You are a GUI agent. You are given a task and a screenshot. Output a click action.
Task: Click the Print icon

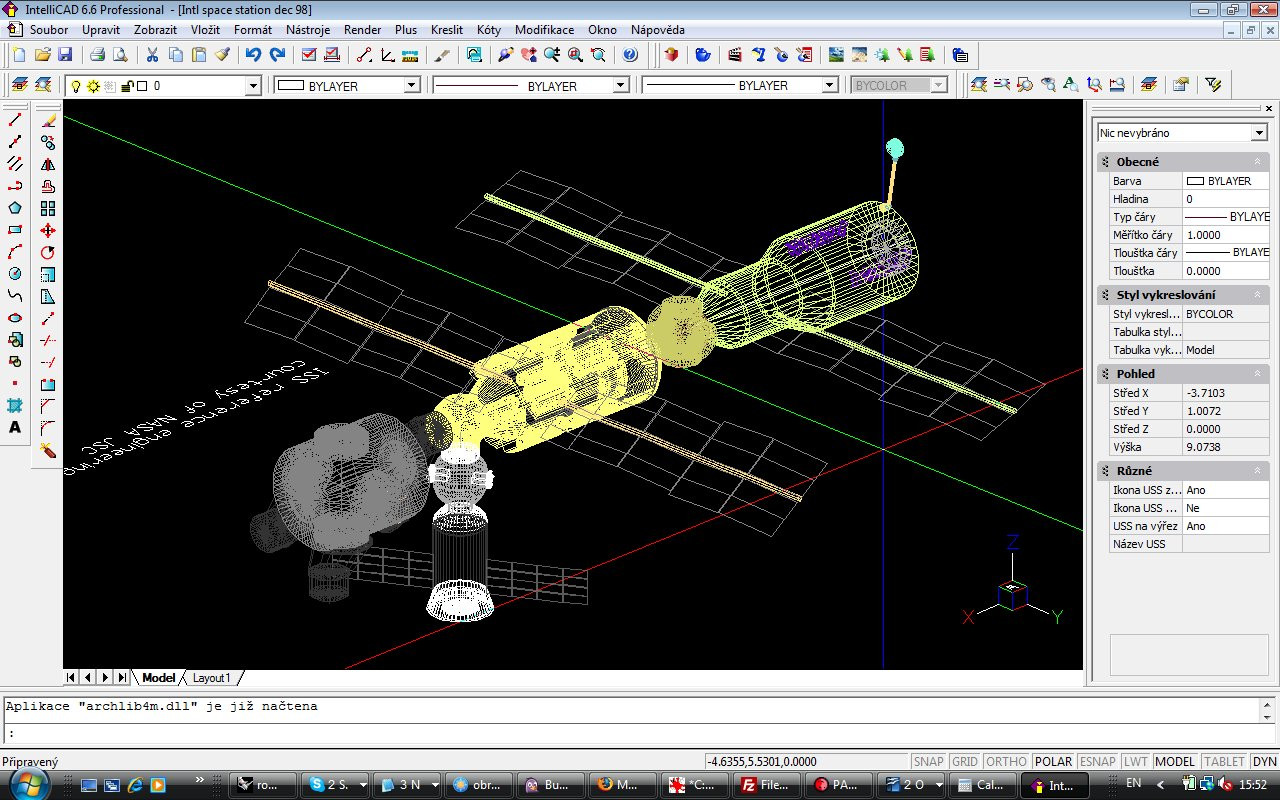[x=97, y=55]
